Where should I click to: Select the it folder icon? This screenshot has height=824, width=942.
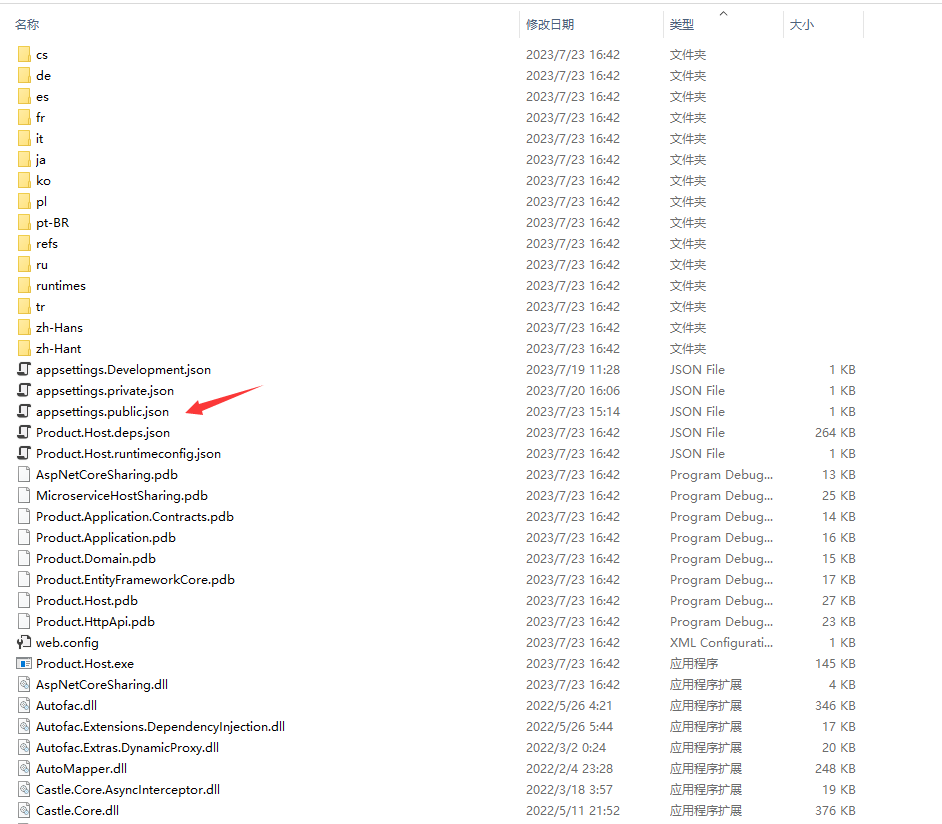[x=24, y=139]
